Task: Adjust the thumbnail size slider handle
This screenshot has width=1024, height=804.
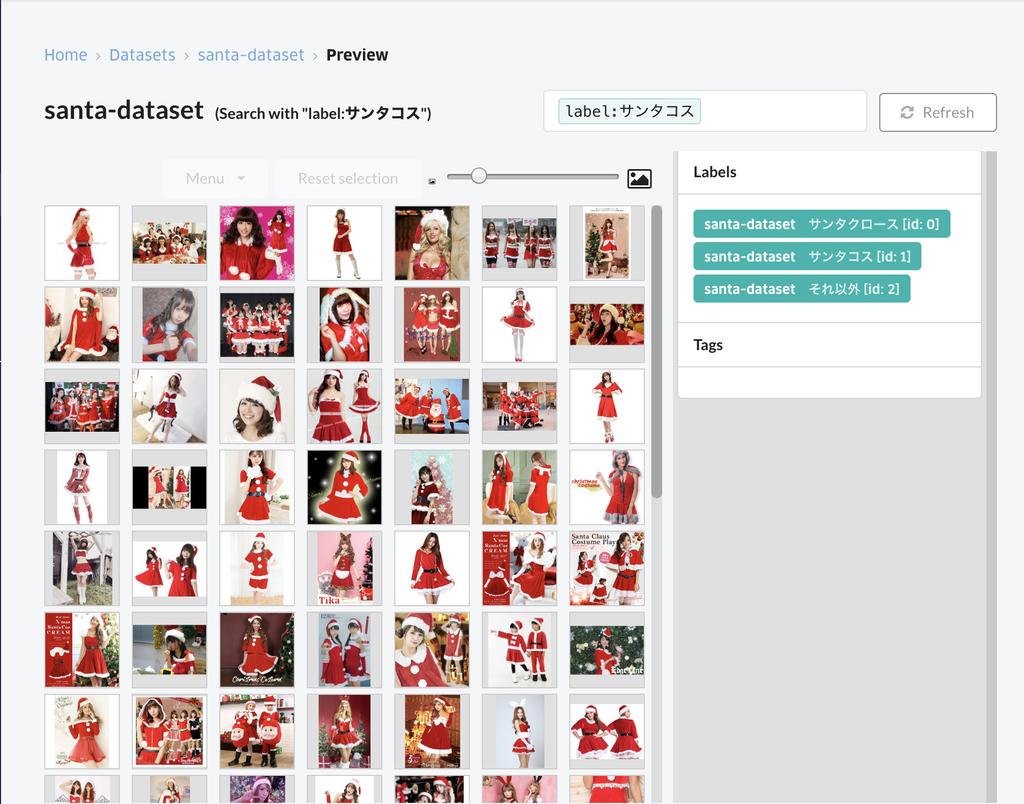Action: point(479,176)
